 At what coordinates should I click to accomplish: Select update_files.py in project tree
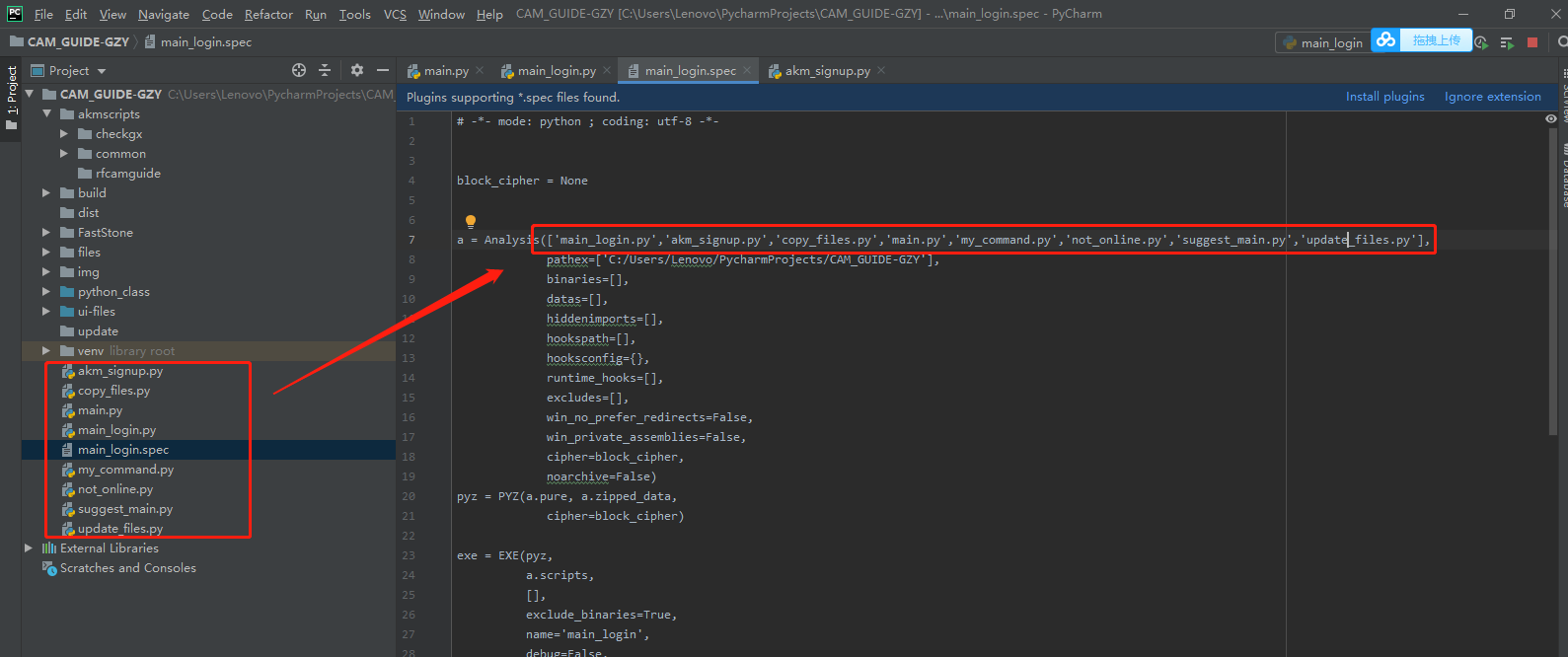120,529
